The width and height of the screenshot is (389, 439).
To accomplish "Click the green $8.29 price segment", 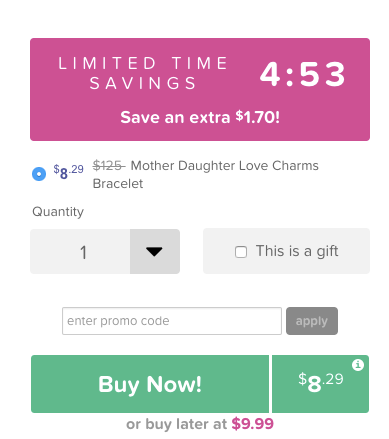I will pos(320,384).
